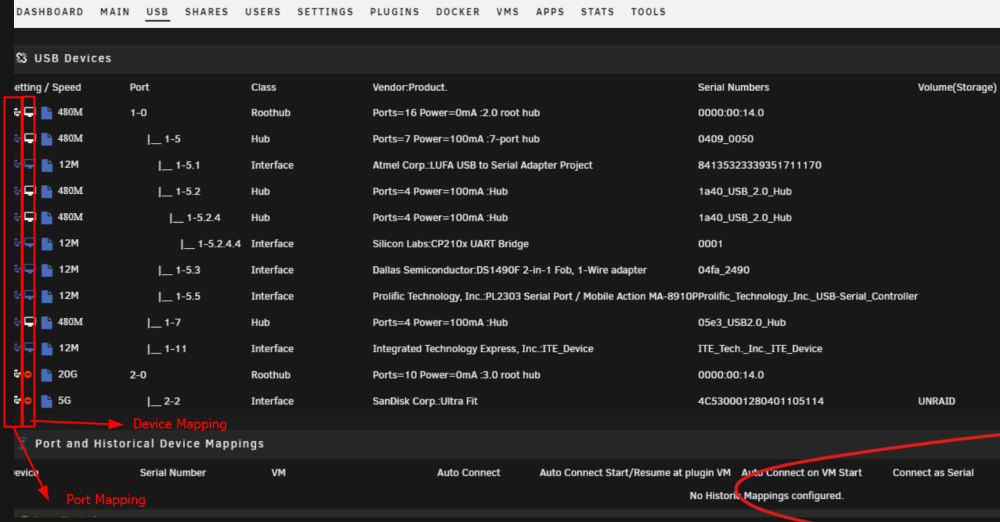The height and width of the screenshot is (522, 1000).
Task: Go to the PLUGINS tab
Action: tap(395, 12)
